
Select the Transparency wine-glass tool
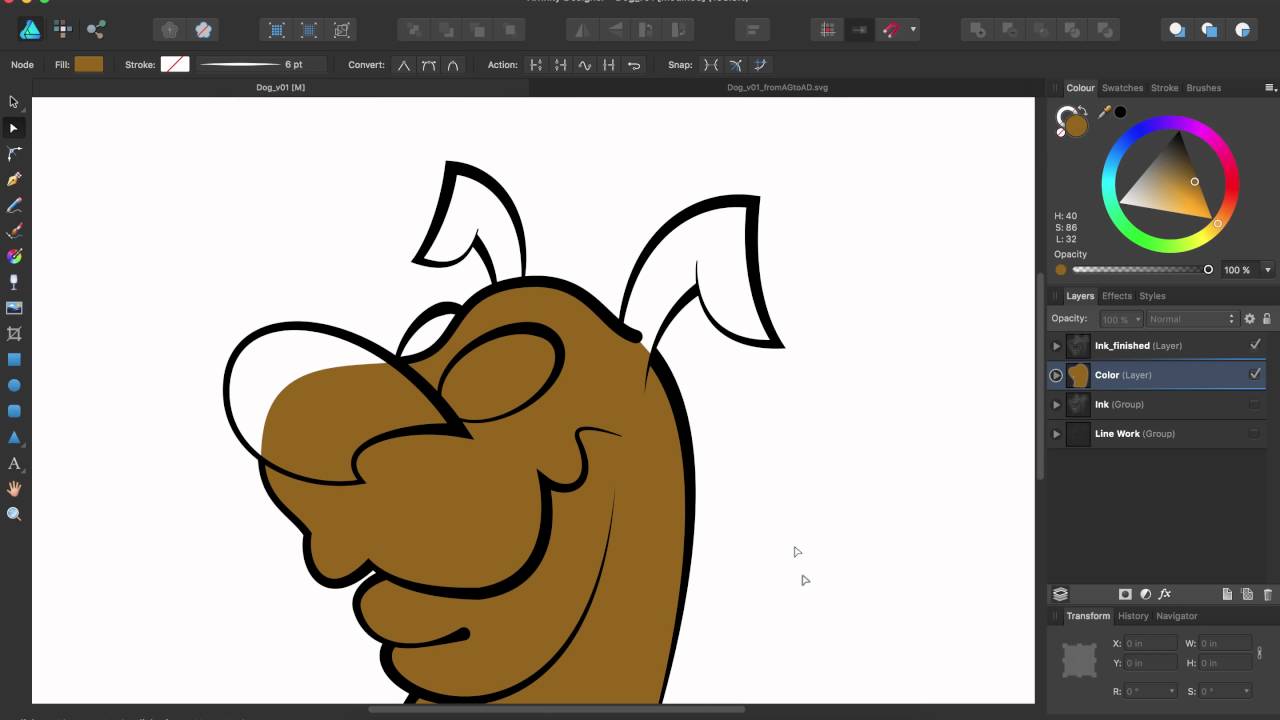click(14, 283)
